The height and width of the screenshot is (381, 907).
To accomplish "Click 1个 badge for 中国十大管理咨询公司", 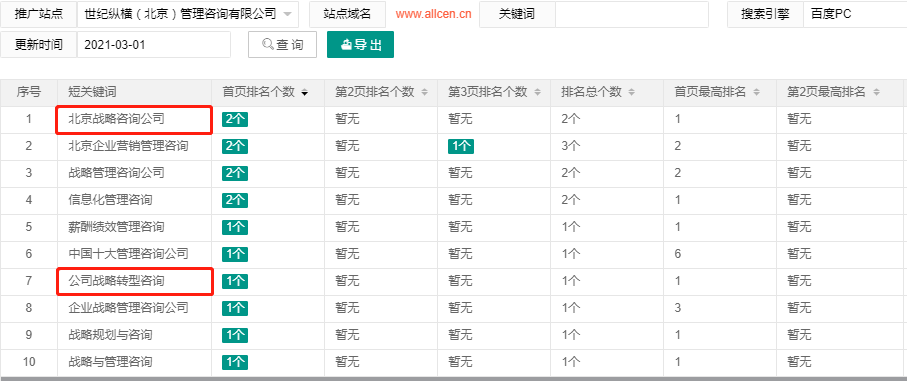I will pyautogui.click(x=235, y=254).
